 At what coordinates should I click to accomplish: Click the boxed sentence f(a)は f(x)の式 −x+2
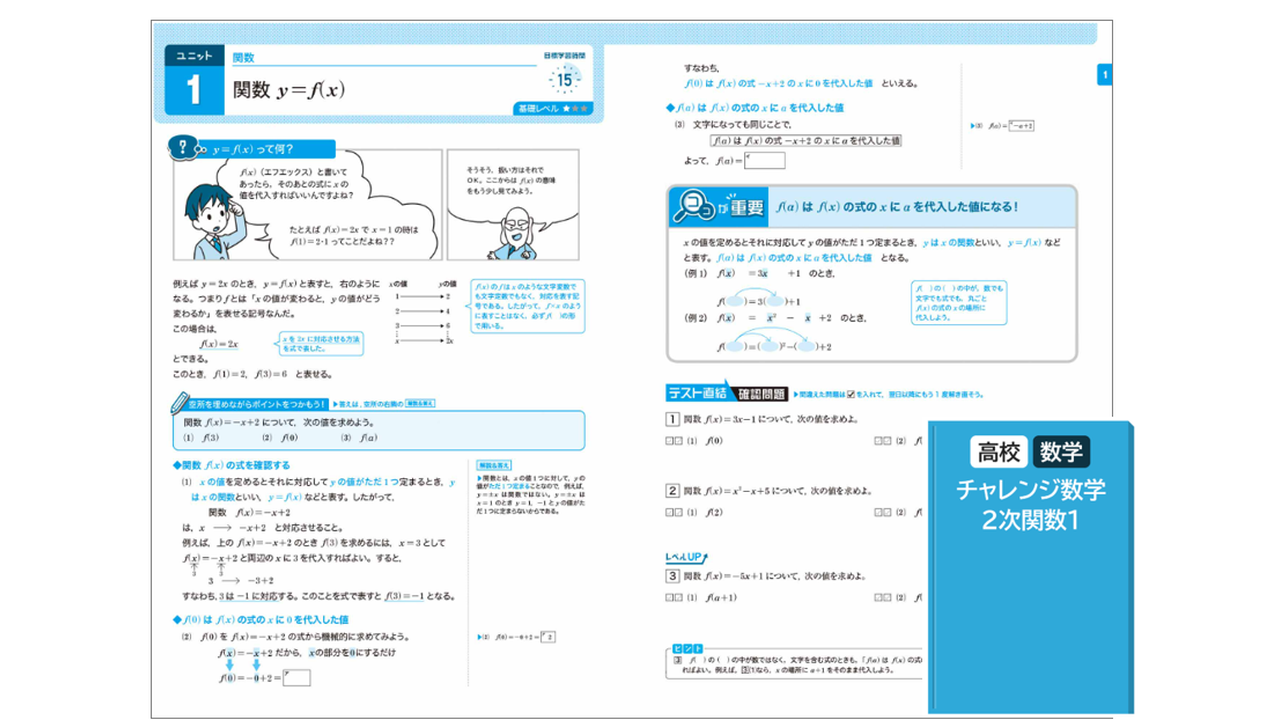806,141
